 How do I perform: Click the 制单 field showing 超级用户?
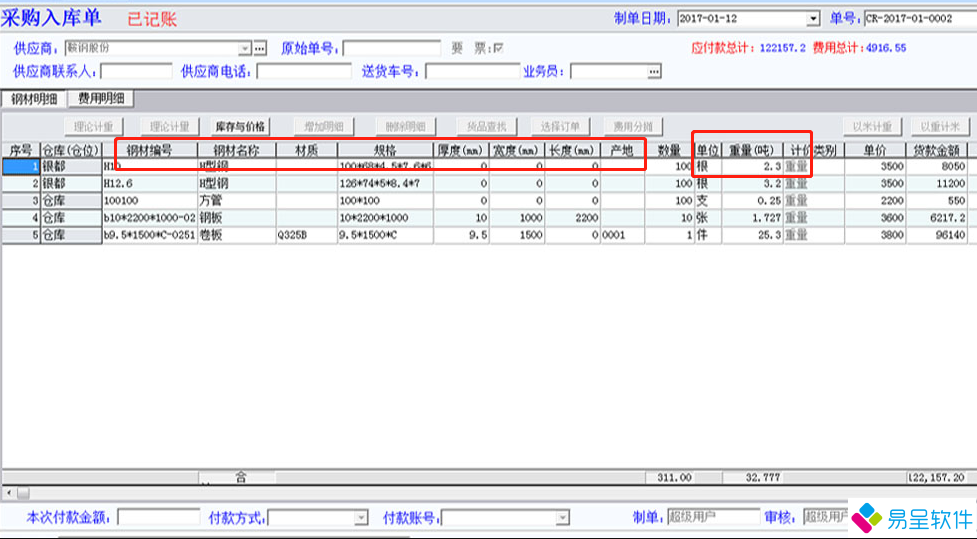click(x=713, y=517)
